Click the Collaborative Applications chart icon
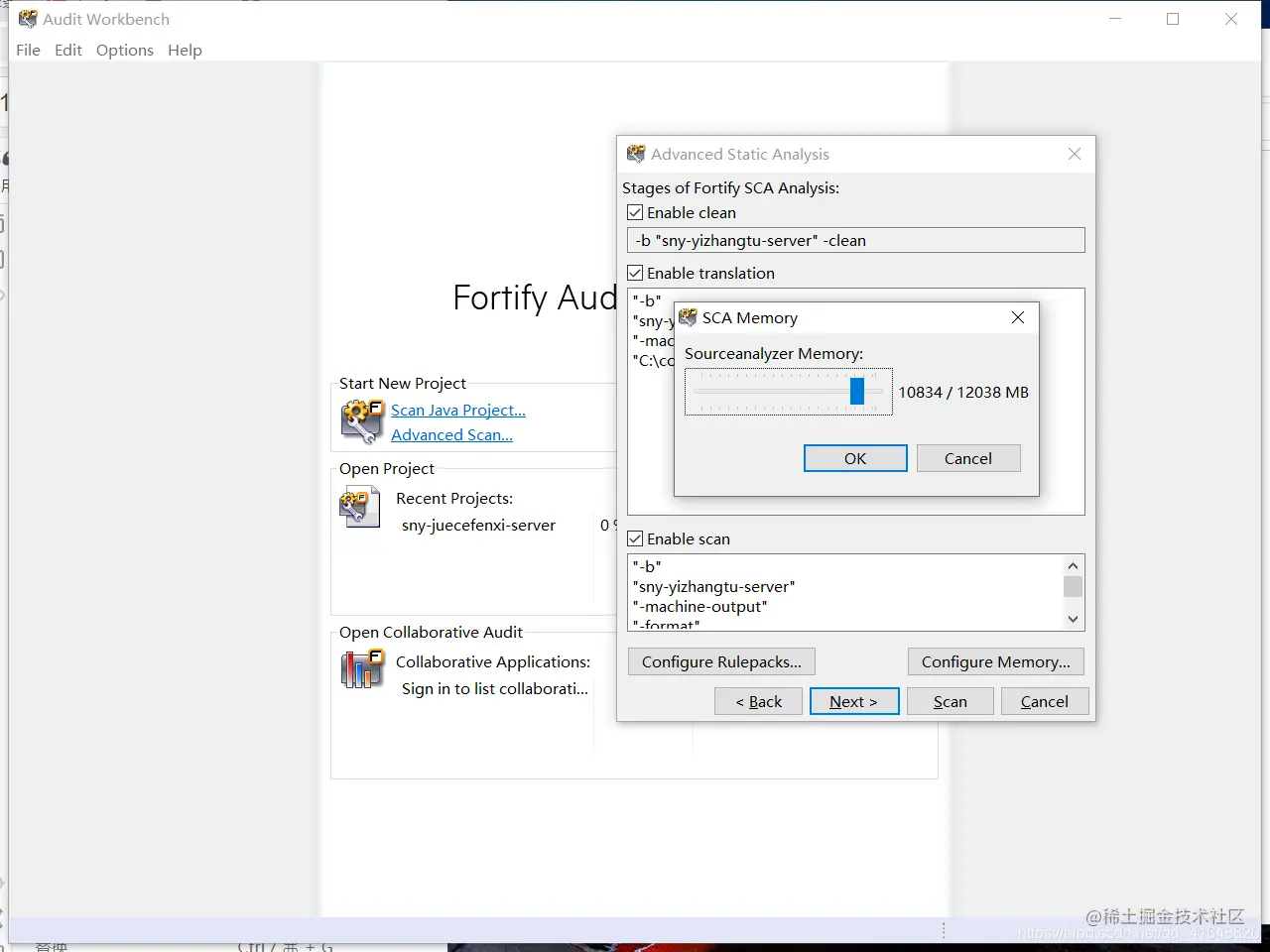1270x952 pixels. 362,669
